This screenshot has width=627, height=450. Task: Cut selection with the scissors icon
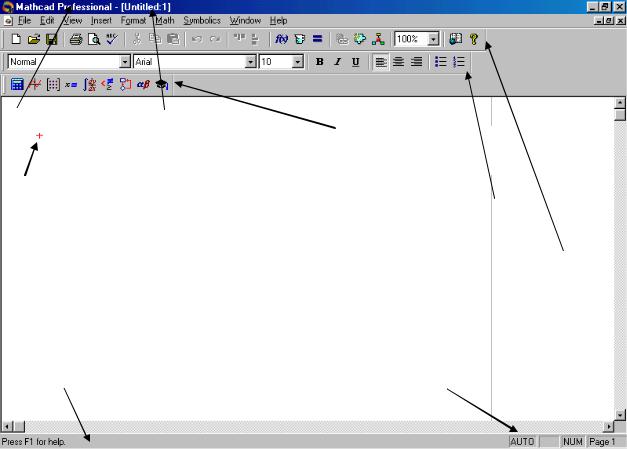point(137,39)
